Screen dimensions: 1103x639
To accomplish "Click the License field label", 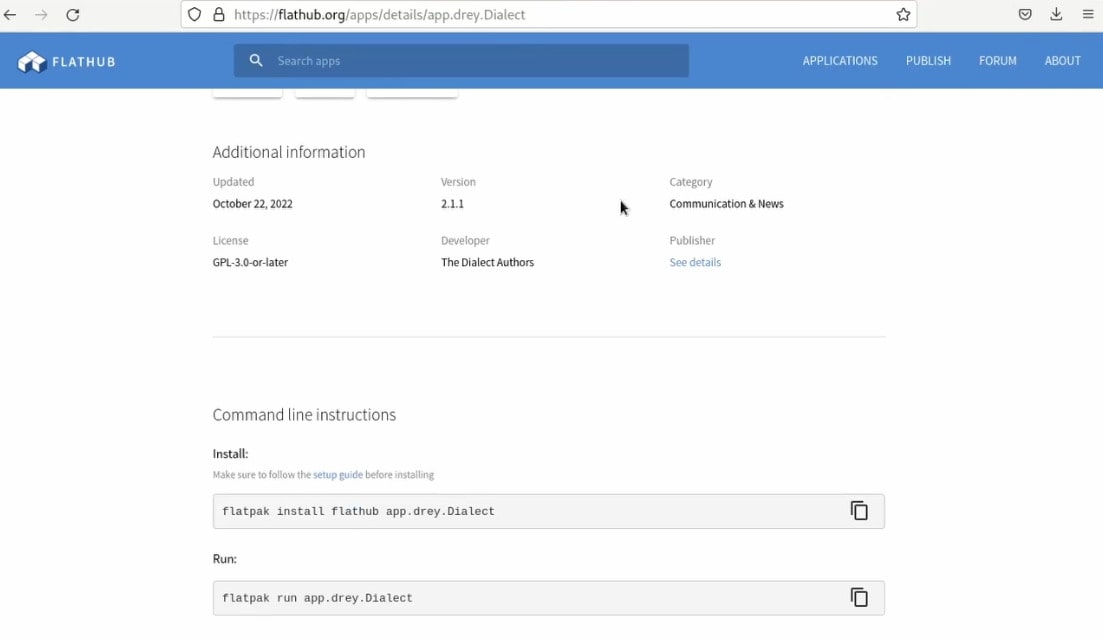I will pos(230,241).
